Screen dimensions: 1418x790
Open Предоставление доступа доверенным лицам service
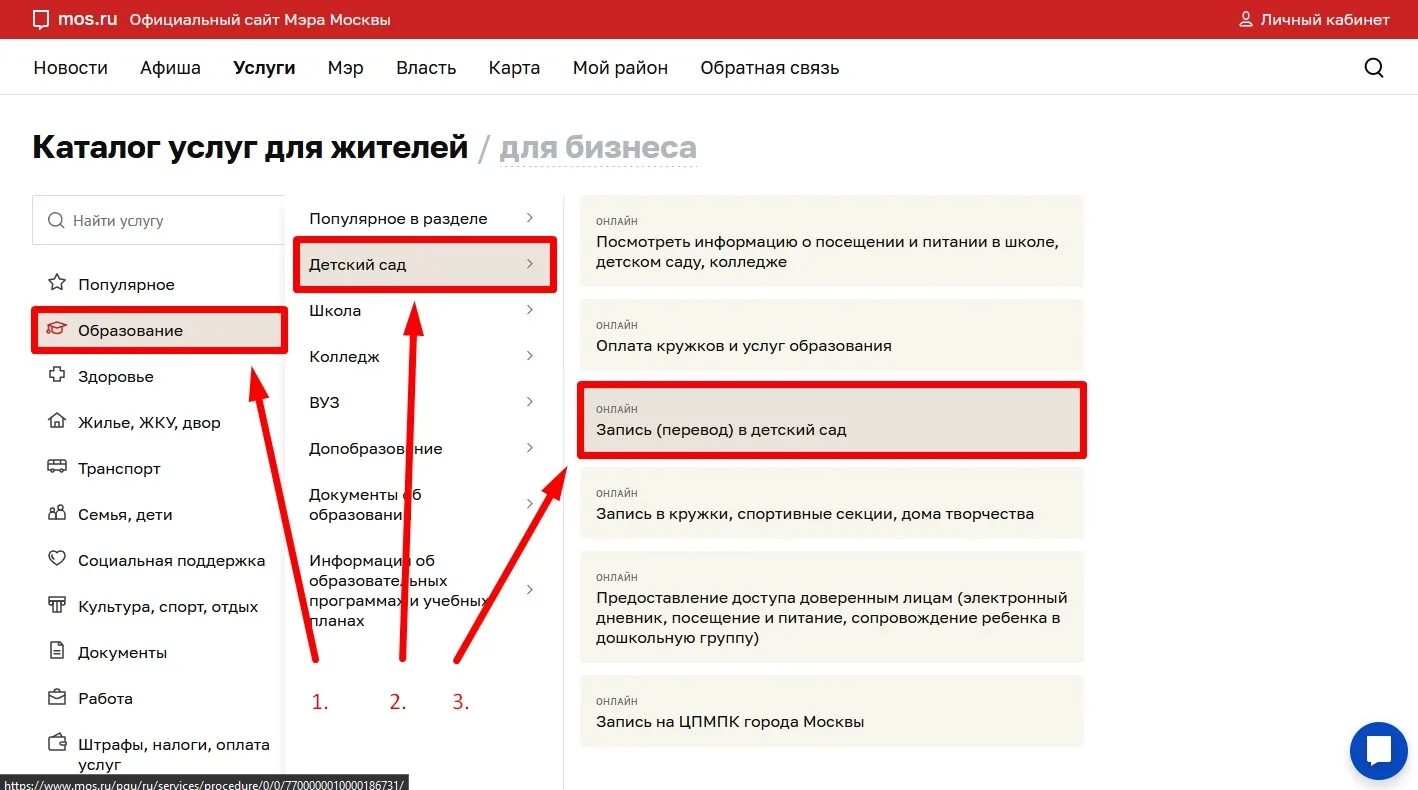click(832, 607)
